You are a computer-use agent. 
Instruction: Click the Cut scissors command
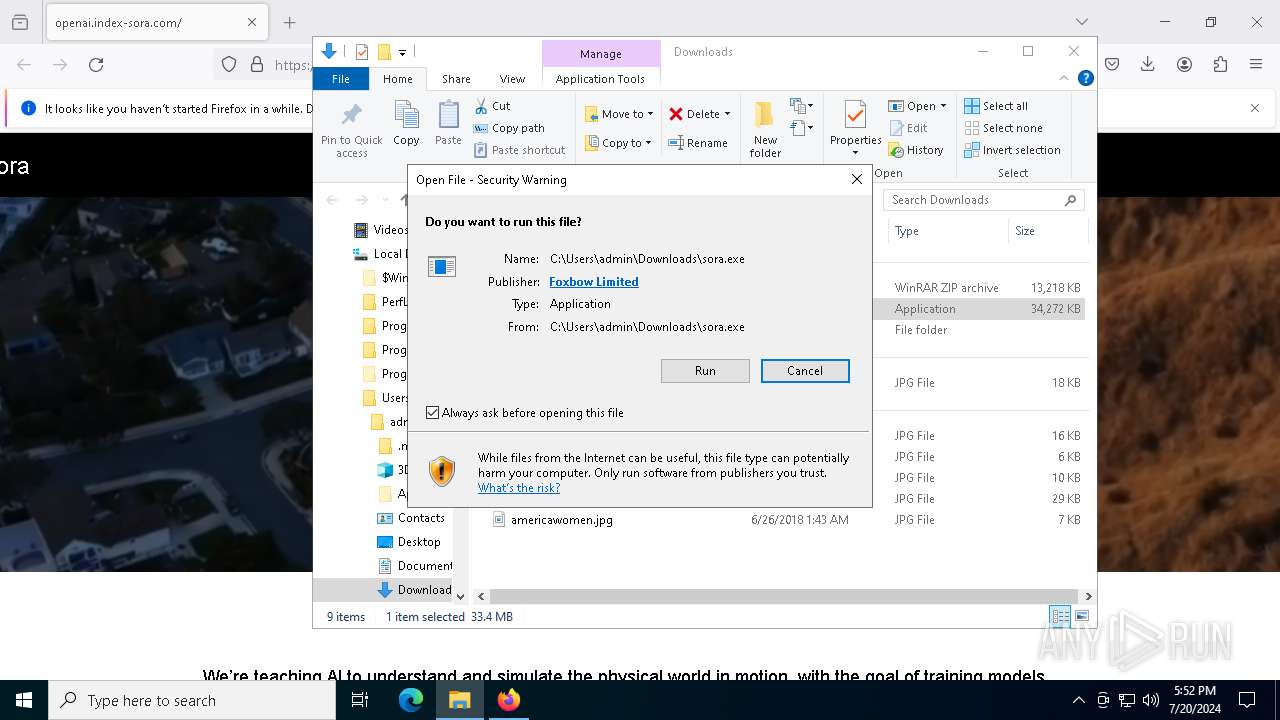[x=492, y=106]
